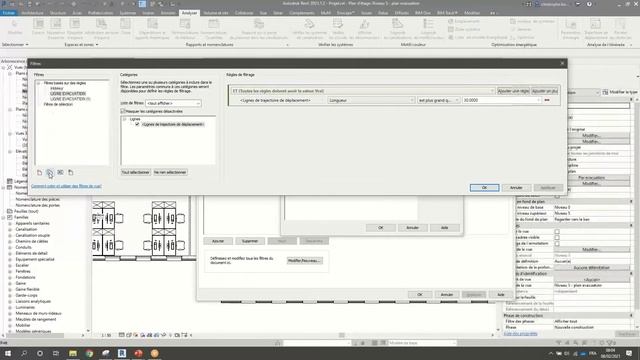The height and width of the screenshot is (360, 640).
Task: Open the Structure ribbon tab
Action: (x=58, y=13)
